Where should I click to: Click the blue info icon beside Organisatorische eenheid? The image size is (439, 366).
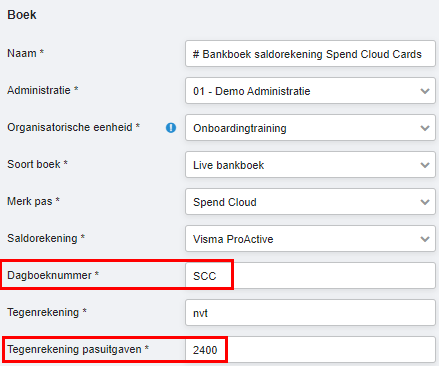(171, 128)
